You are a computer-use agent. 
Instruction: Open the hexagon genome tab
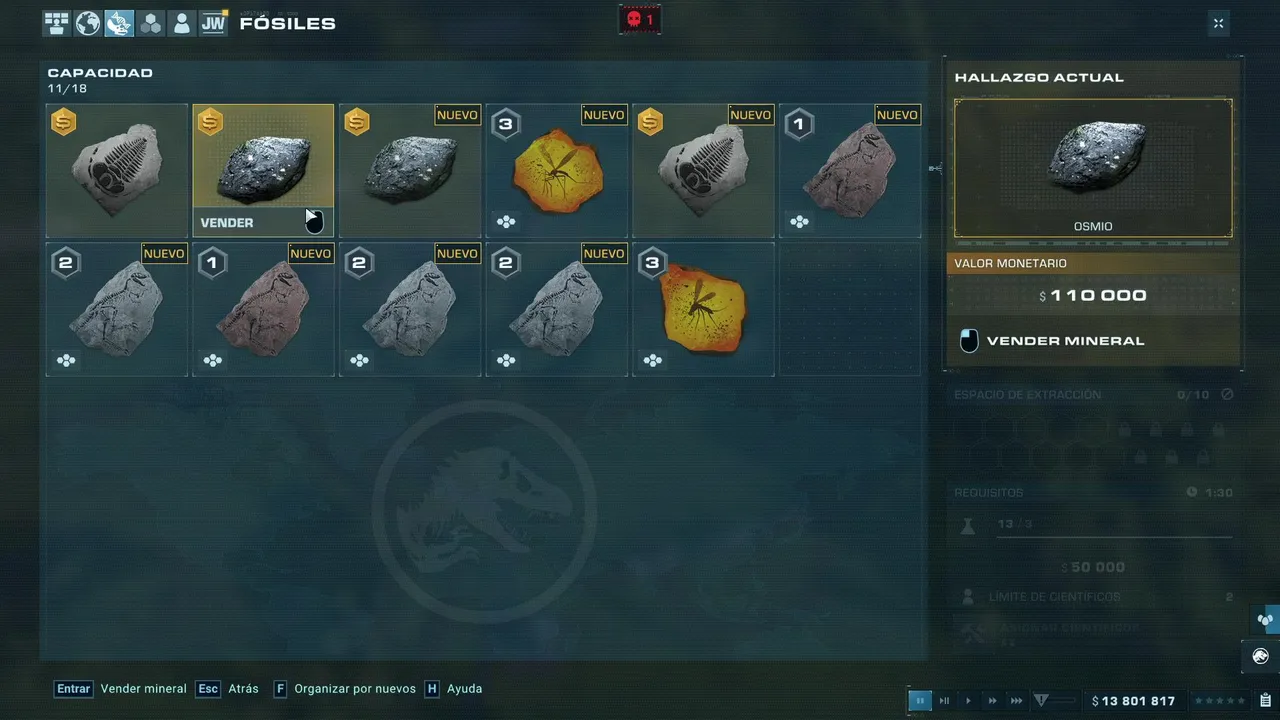pos(150,23)
